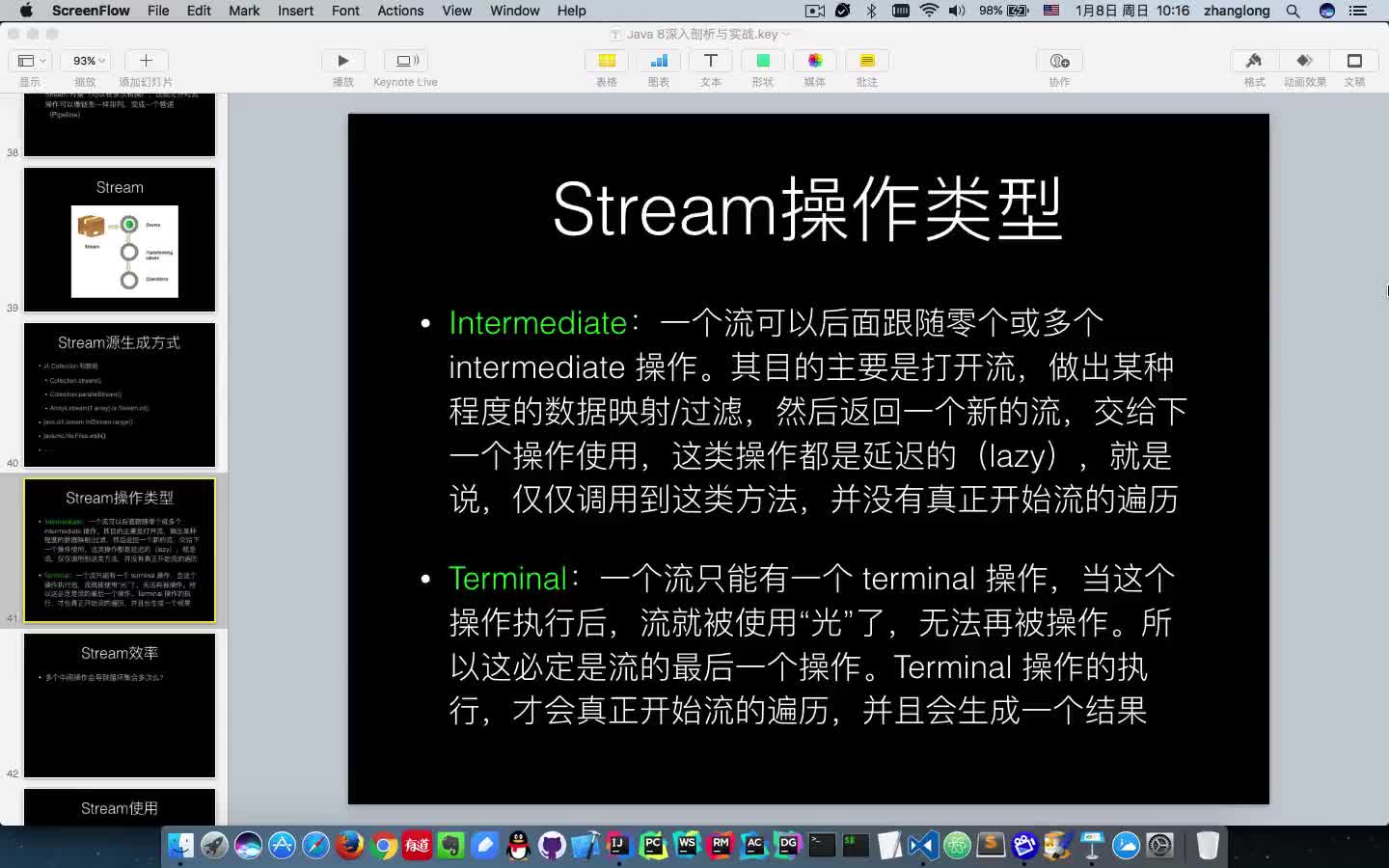Open PyCharm (PC) from the Dock
1389x868 pixels.
653,845
